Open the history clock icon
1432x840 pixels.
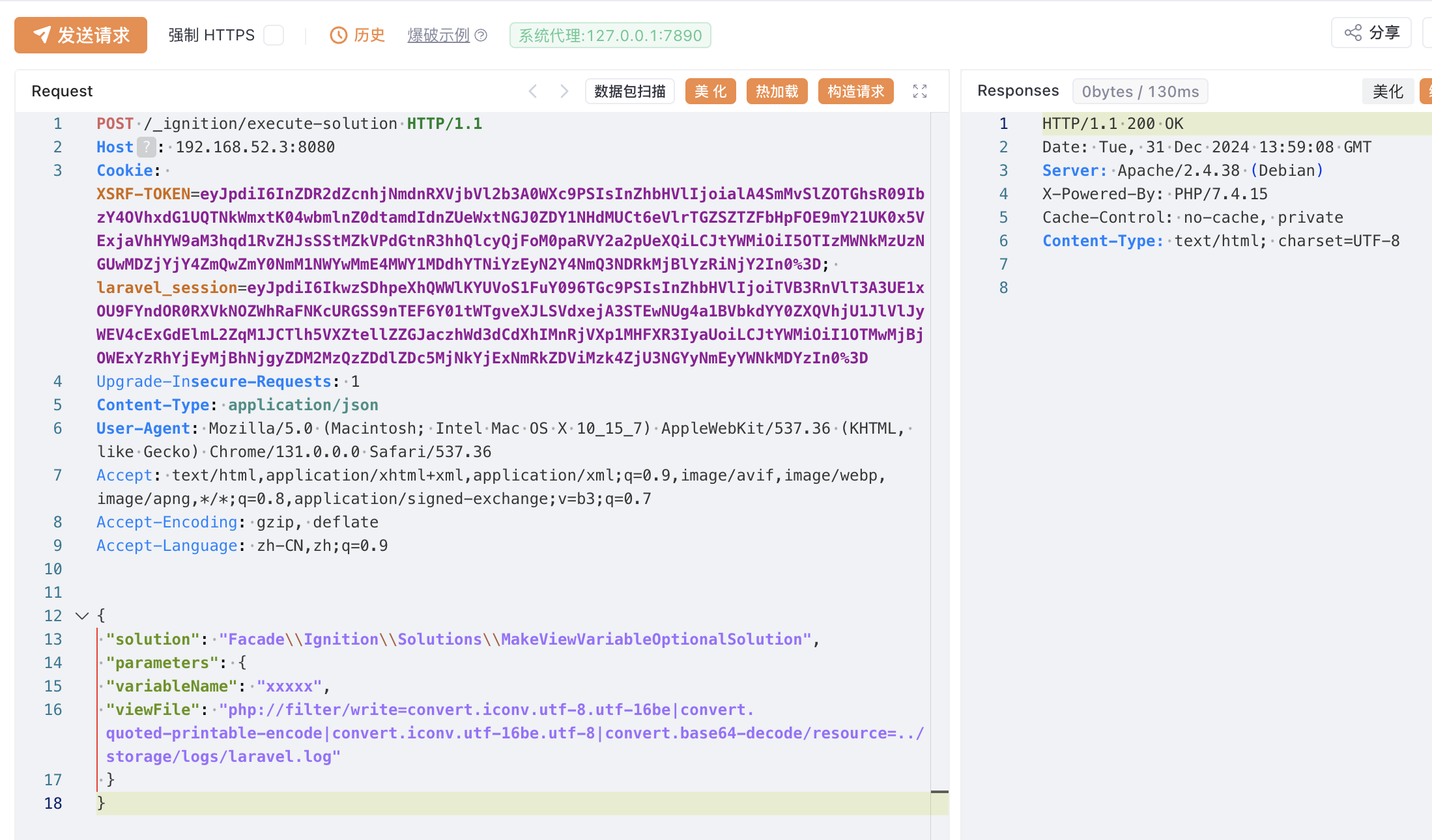pos(338,35)
